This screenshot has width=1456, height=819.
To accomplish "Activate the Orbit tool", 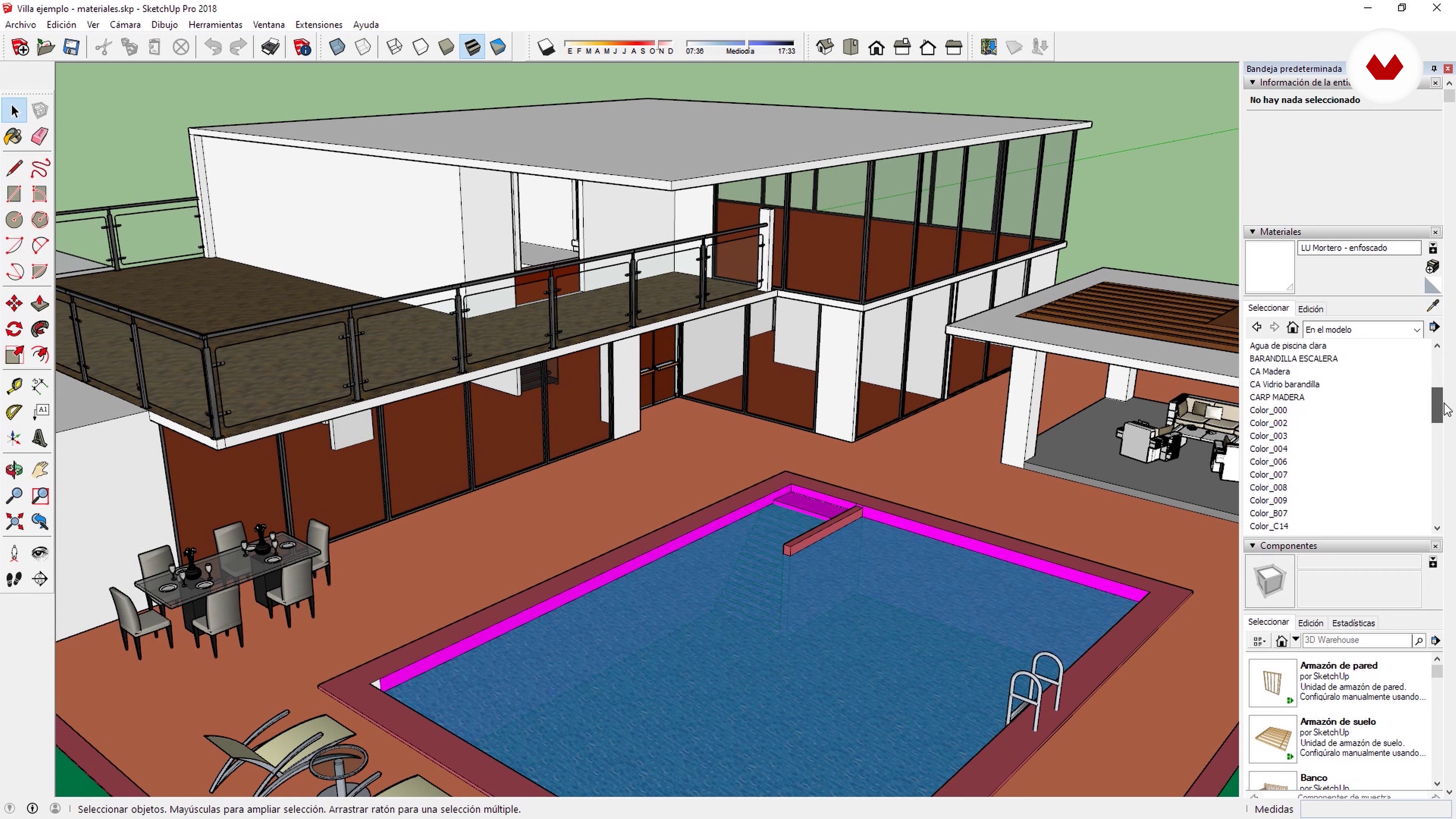I will coord(14,470).
